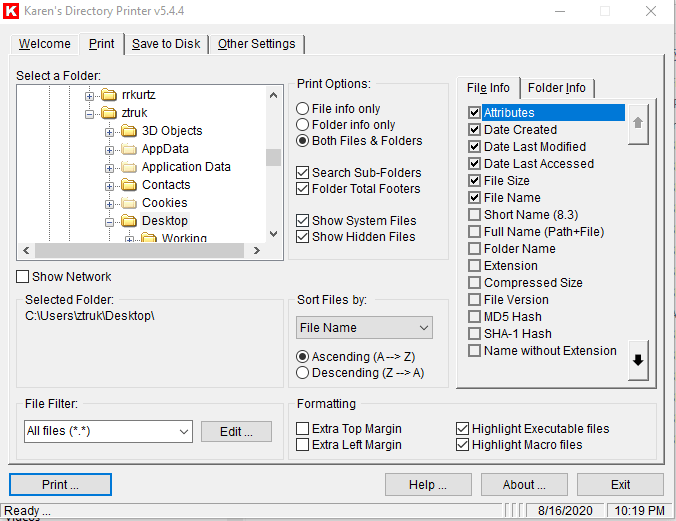Click folder tree scroll-right arrow
Image resolution: width=676 pixels, height=521 pixels.
[x=257, y=250]
